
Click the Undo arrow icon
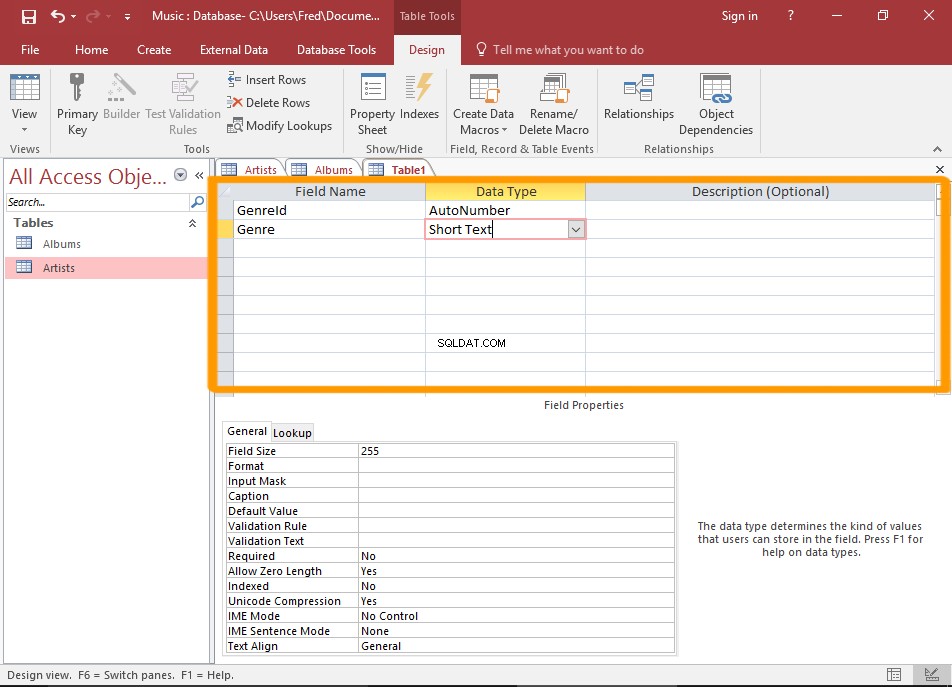(x=58, y=16)
